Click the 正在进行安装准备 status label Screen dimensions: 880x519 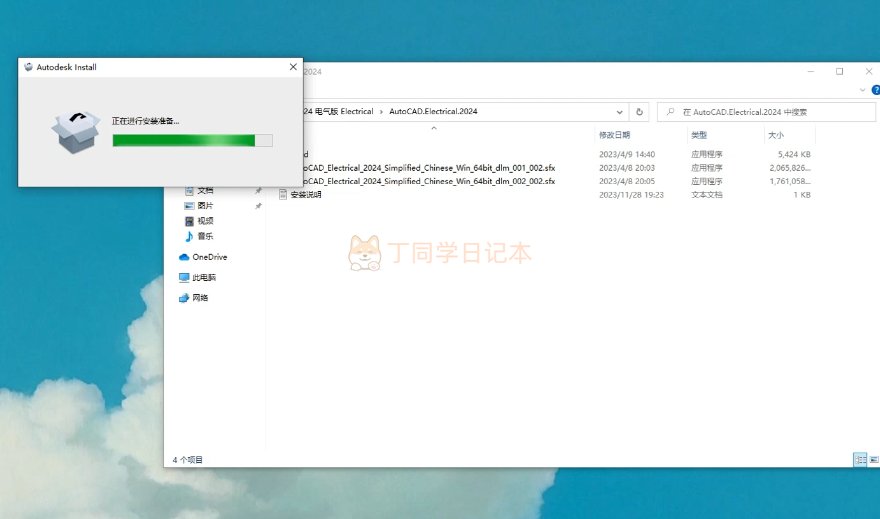145,121
